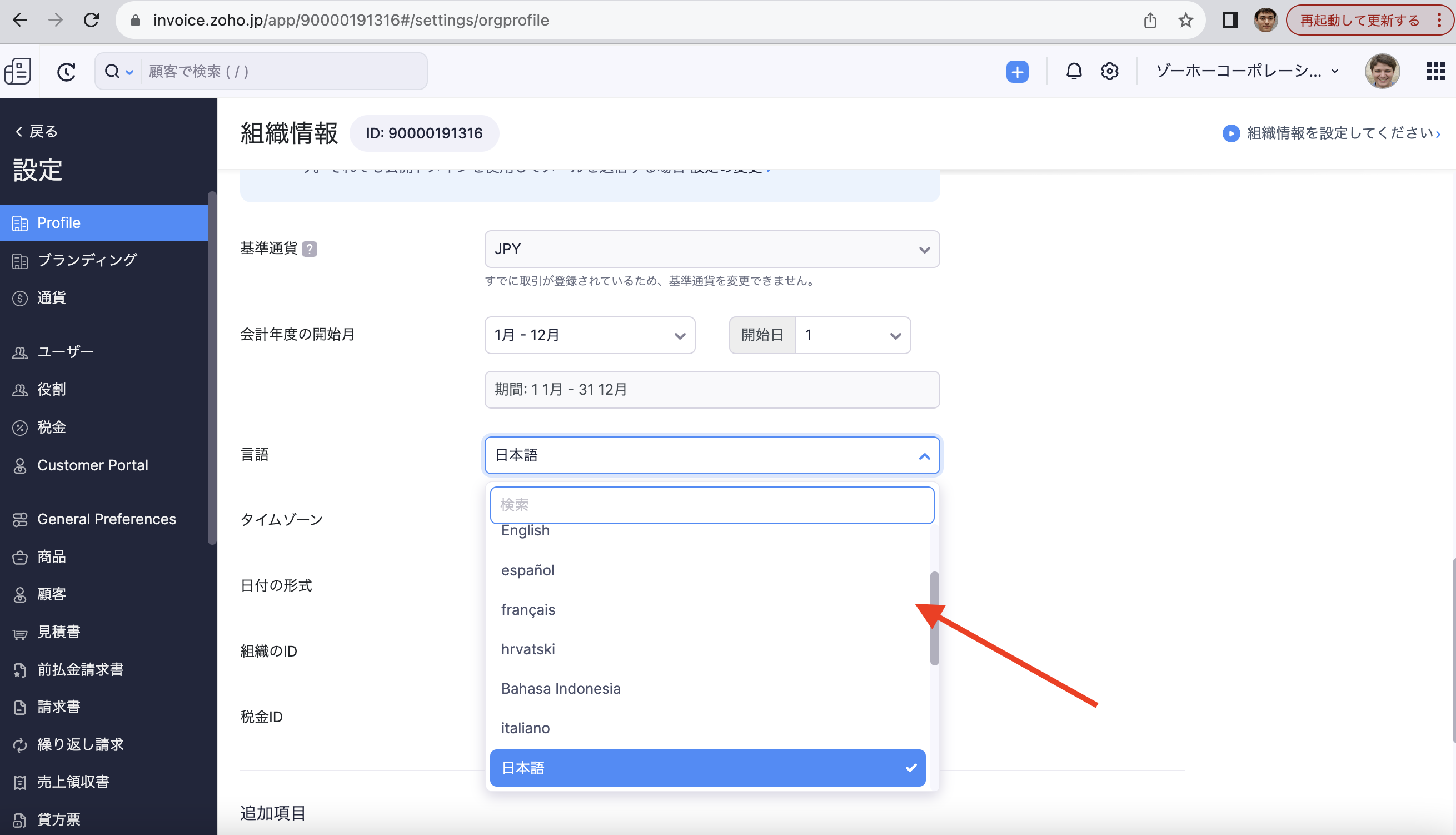This screenshot has width=1456, height=835.
Task: Click the language search input field
Action: pyautogui.click(x=711, y=505)
